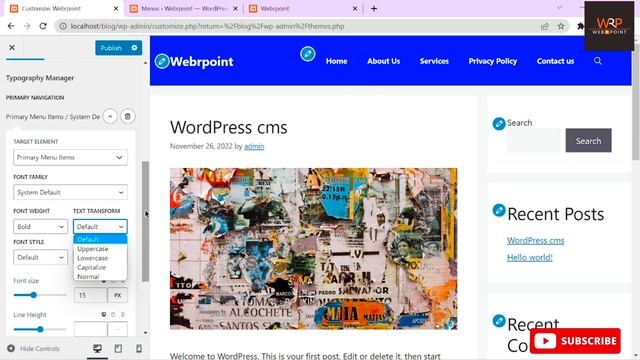
Task: Open the Services menu item
Action: coord(434,61)
